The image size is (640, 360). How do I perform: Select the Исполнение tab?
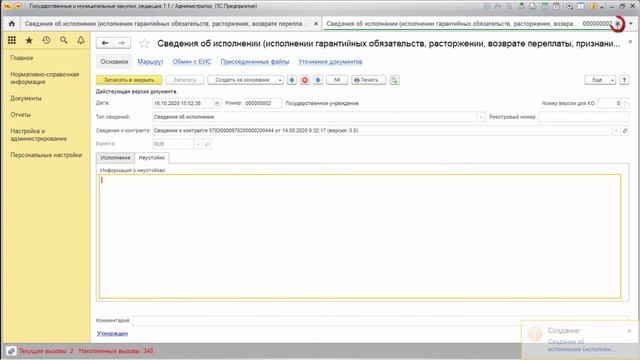(x=115, y=158)
